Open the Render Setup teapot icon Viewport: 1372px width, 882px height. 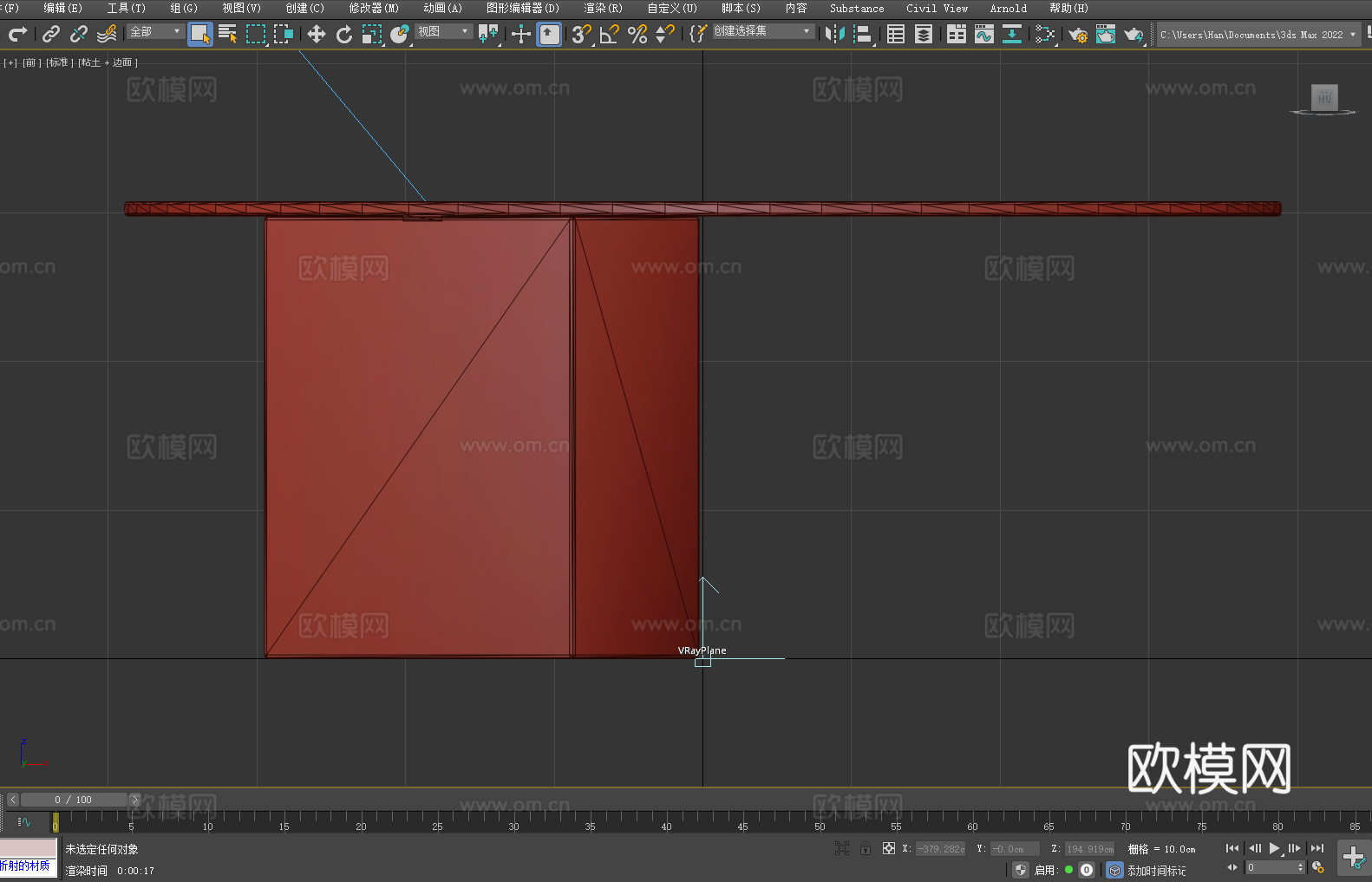[1078, 34]
